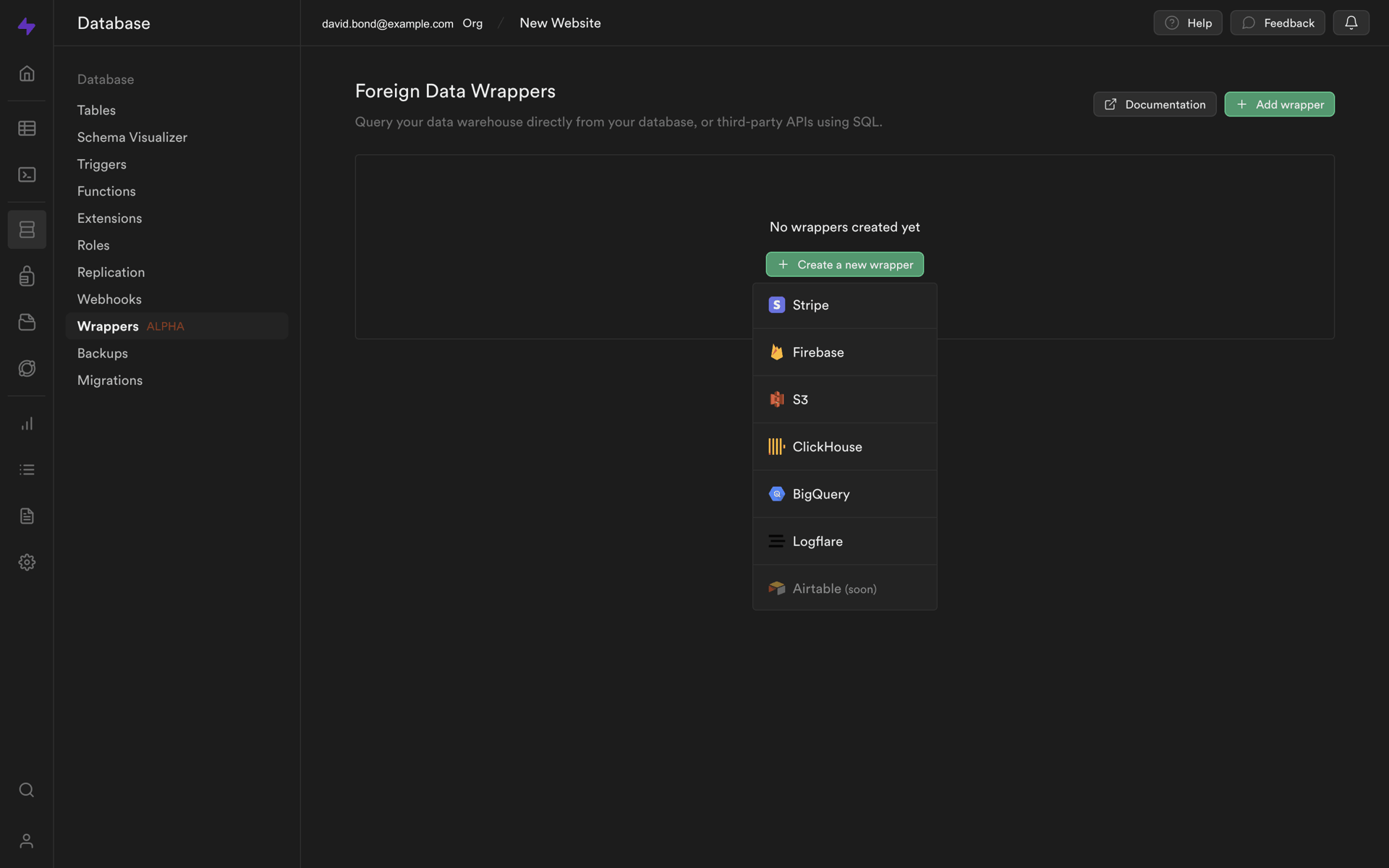This screenshot has height=868, width=1389.
Task: Go to Triggers page
Action: click(102, 164)
